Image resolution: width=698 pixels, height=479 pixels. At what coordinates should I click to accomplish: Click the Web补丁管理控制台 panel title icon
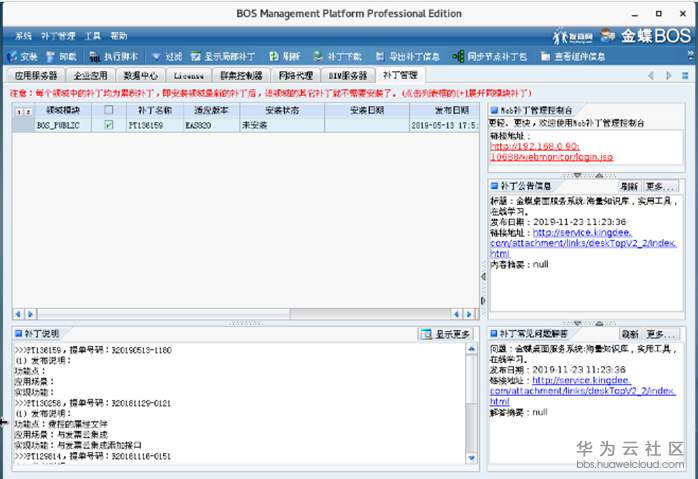(494, 110)
